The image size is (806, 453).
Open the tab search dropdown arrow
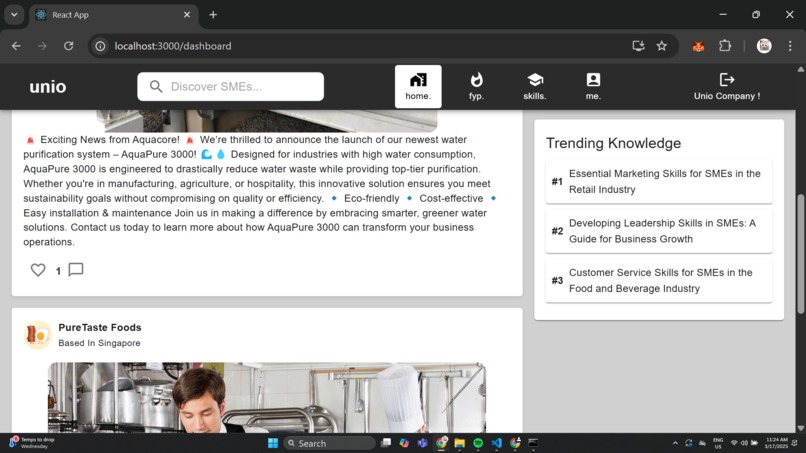(x=14, y=14)
